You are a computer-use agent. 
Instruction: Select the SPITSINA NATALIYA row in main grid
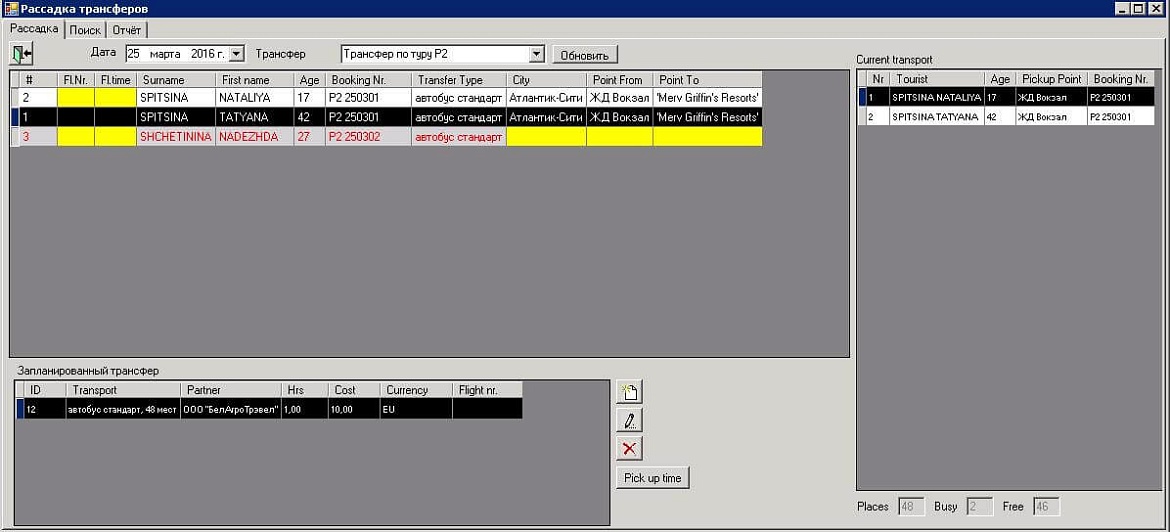[387, 98]
